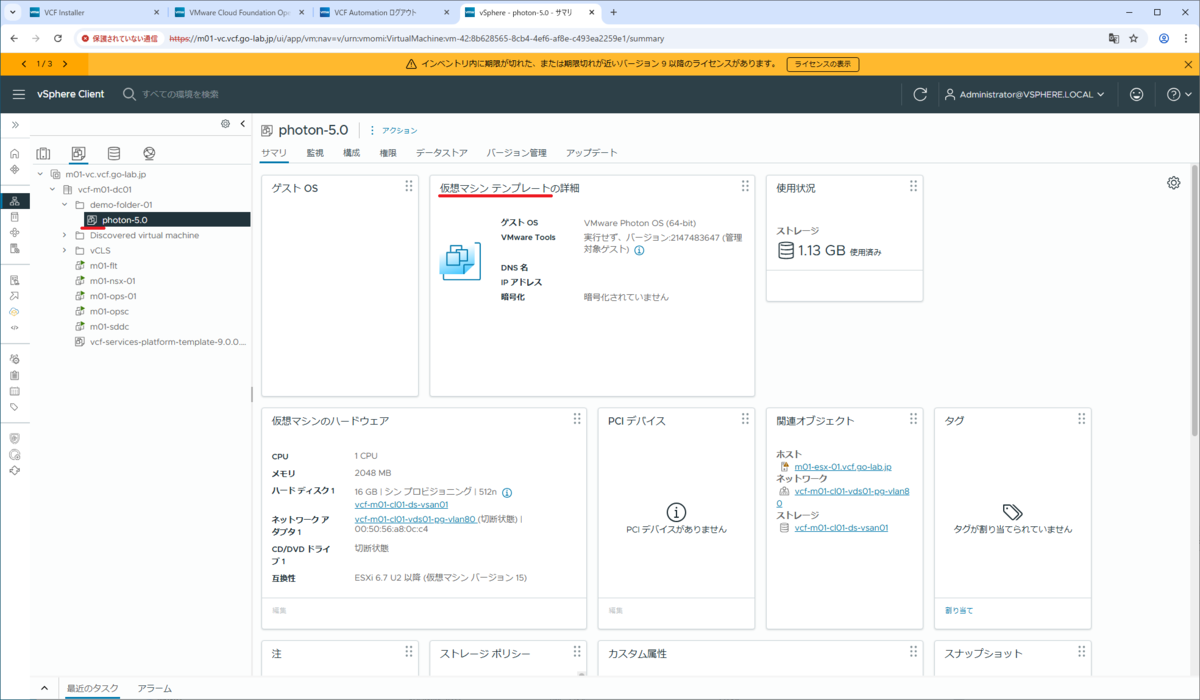Go to previous notification in banner

pos(24,64)
